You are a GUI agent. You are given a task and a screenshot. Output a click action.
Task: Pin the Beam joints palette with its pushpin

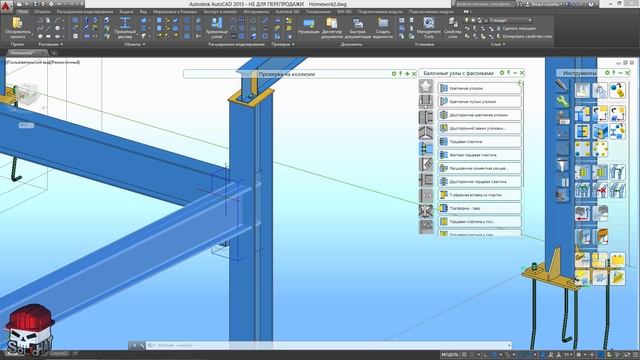(x=509, y=73)
